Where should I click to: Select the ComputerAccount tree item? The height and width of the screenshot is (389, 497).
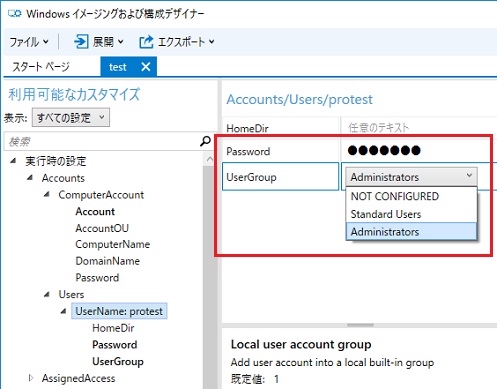point(101,195)
